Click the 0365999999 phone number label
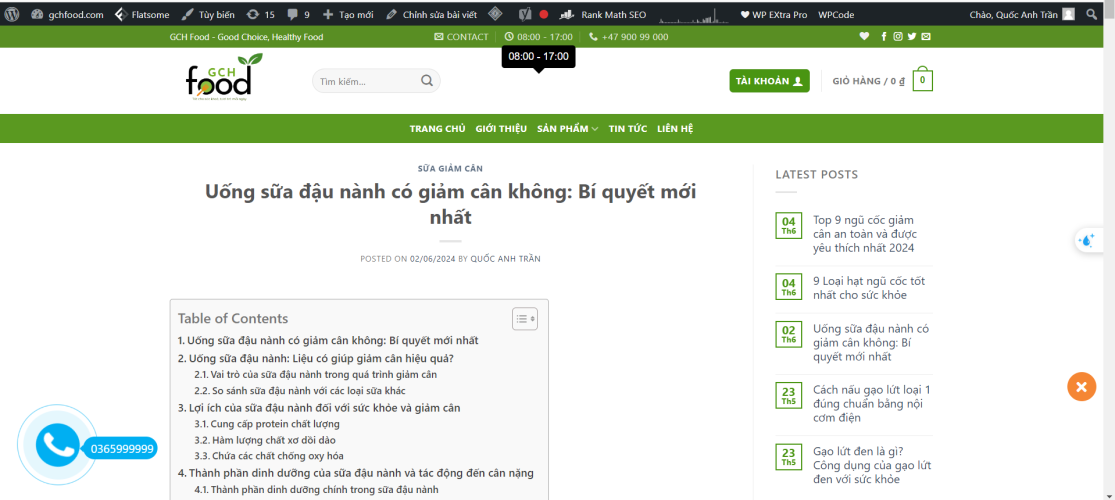This screenshot has width=1115, height=500. click(x=122, y=449)
